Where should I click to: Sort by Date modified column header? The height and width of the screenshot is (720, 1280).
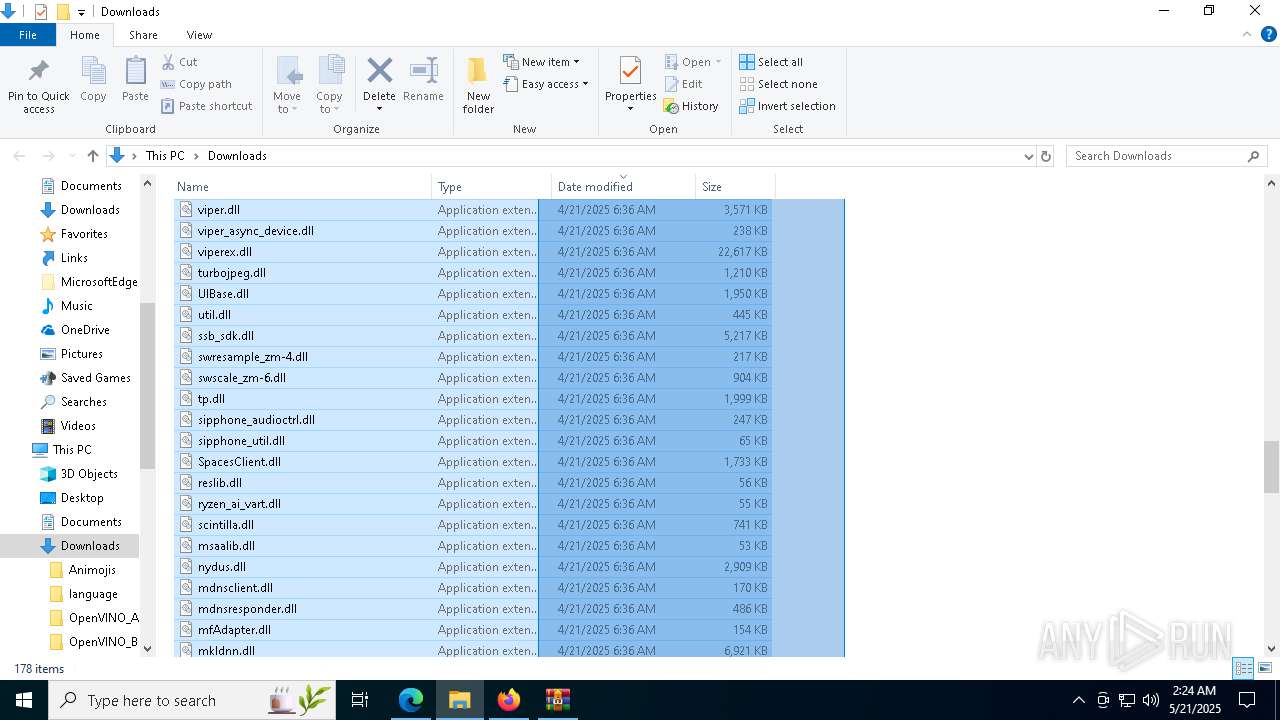click(x=623, y=187)
